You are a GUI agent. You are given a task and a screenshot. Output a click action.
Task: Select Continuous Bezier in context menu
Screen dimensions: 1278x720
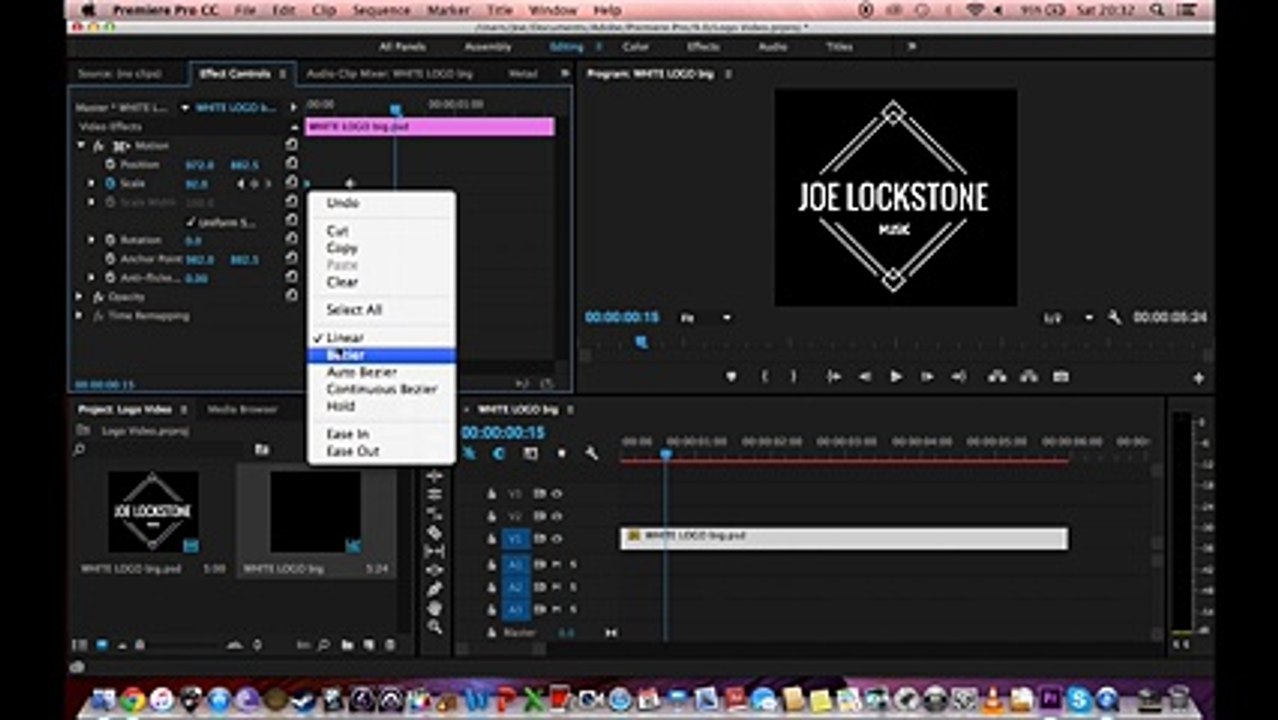pos(381,389)
